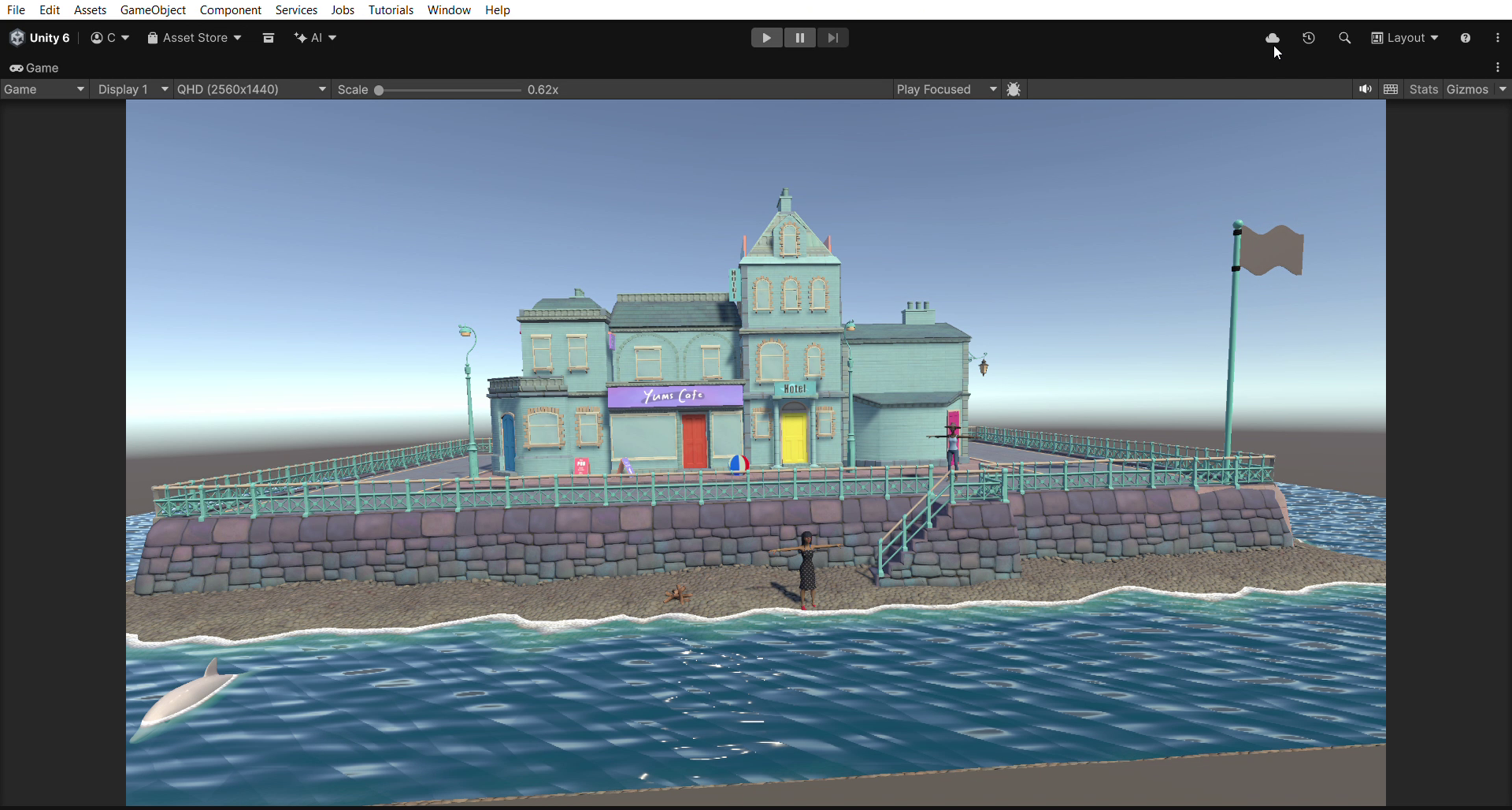Toggle the frame debugger bug icon
1512x810 pixels.
coord(1014,89)
